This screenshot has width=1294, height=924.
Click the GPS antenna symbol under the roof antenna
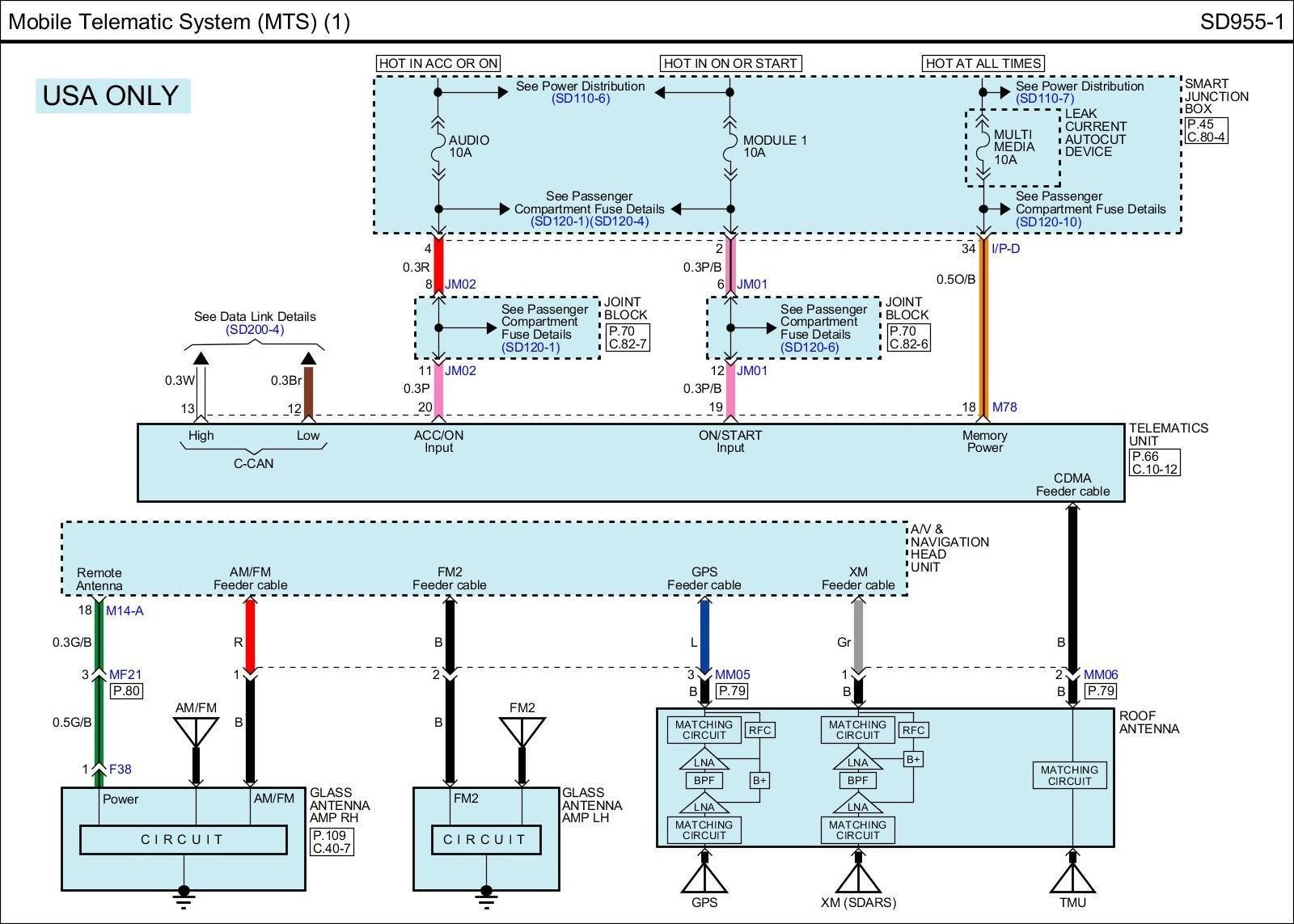[x=704, y=877]
